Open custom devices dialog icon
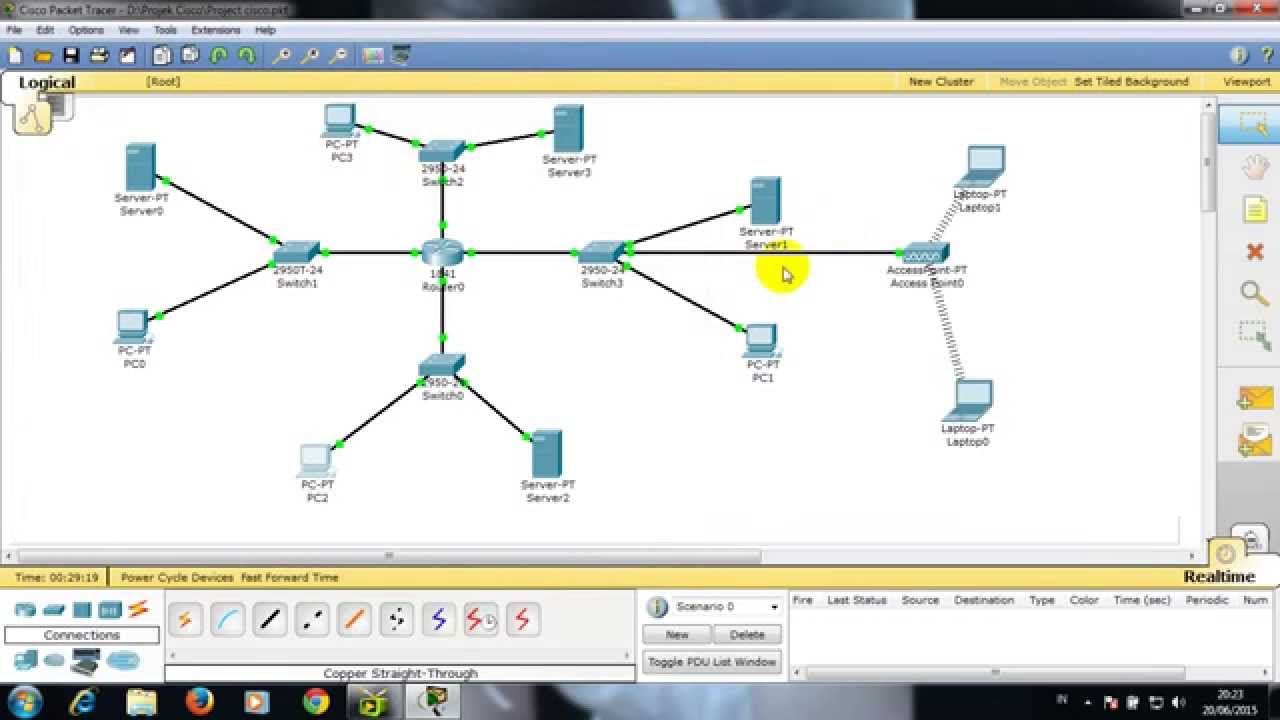Image resolution: width=1280 pixels, height=720 pixels. tap(401, 56)
